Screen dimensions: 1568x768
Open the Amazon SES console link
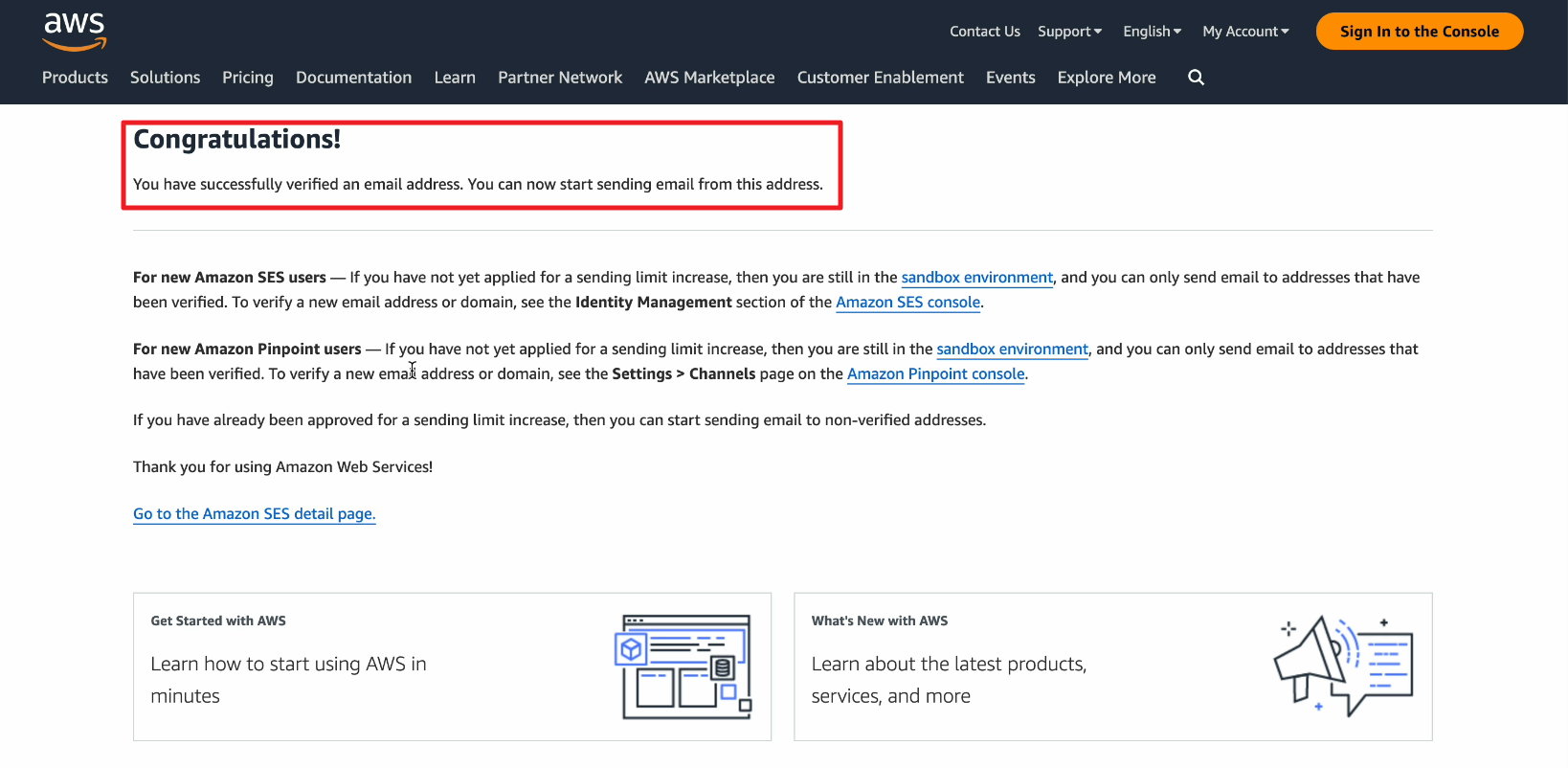(x=907, y=303)
